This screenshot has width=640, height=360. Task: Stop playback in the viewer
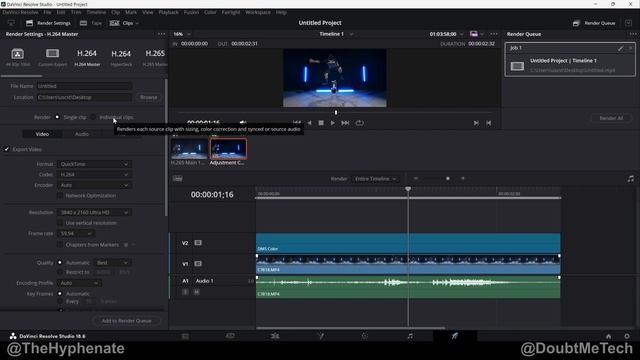(321, 123)
